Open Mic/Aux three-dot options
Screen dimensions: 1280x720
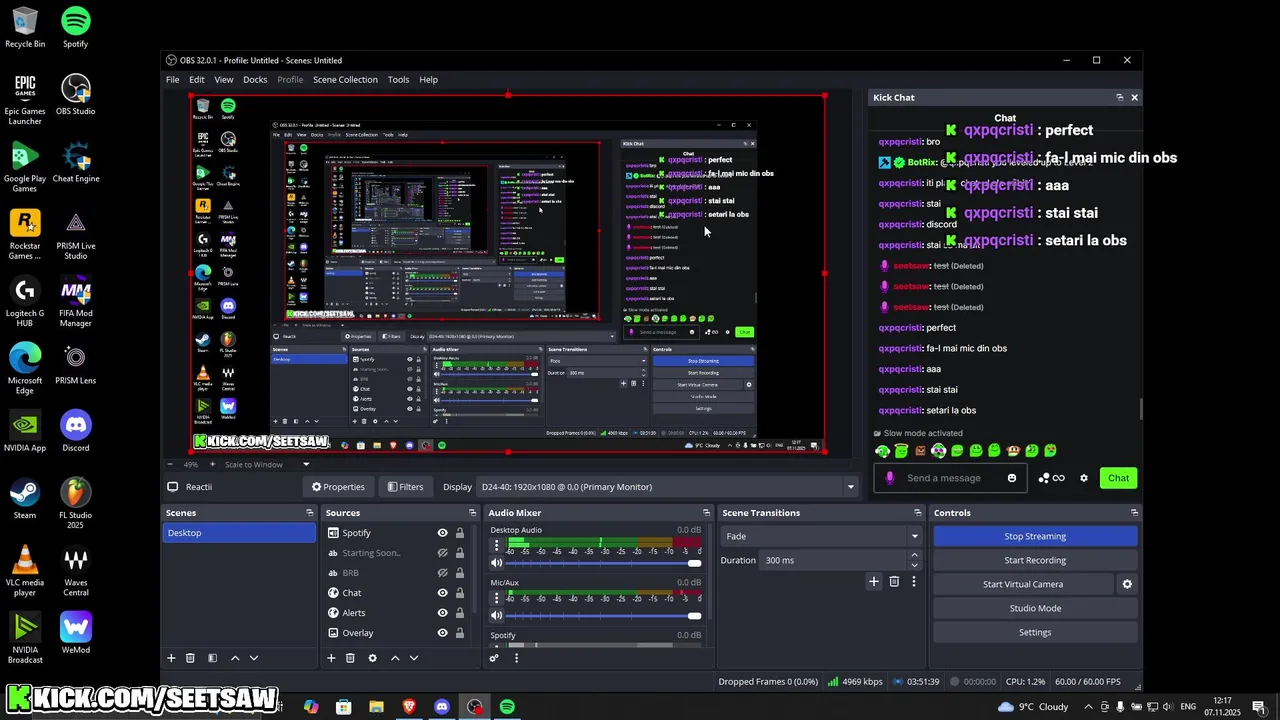pyautogui.click(x=497, y=598)
